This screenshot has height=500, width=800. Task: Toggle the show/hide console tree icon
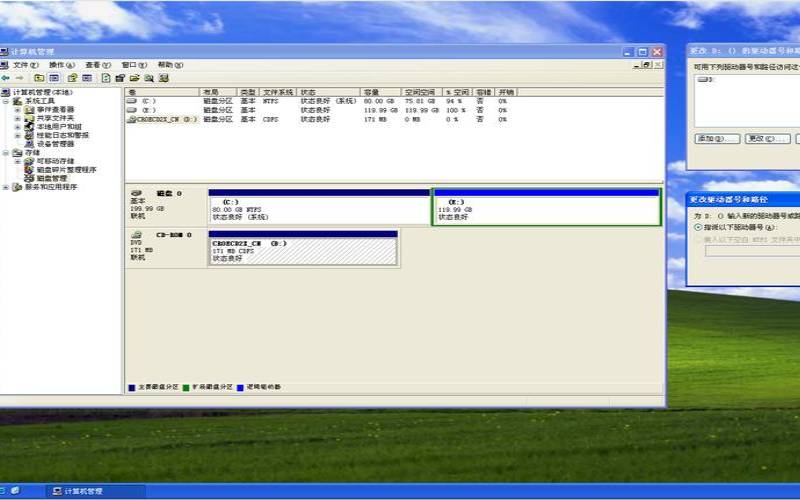click(54, 78)
